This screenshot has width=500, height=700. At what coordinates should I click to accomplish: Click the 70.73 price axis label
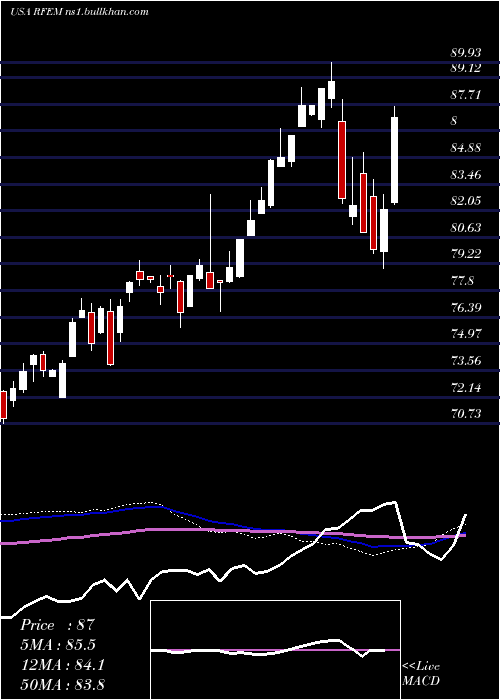[466, 414]
